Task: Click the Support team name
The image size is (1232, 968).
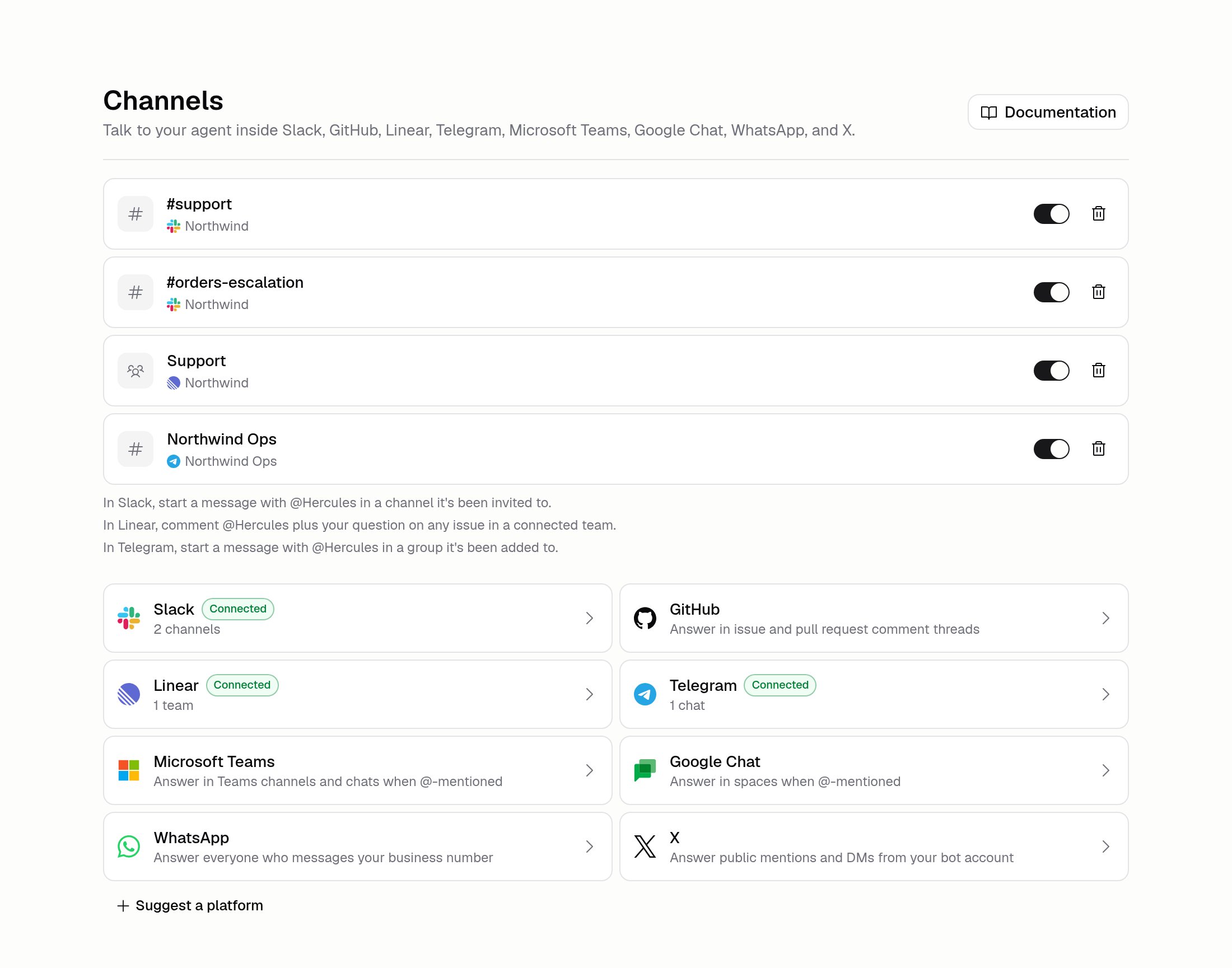Action: [196, 361]
